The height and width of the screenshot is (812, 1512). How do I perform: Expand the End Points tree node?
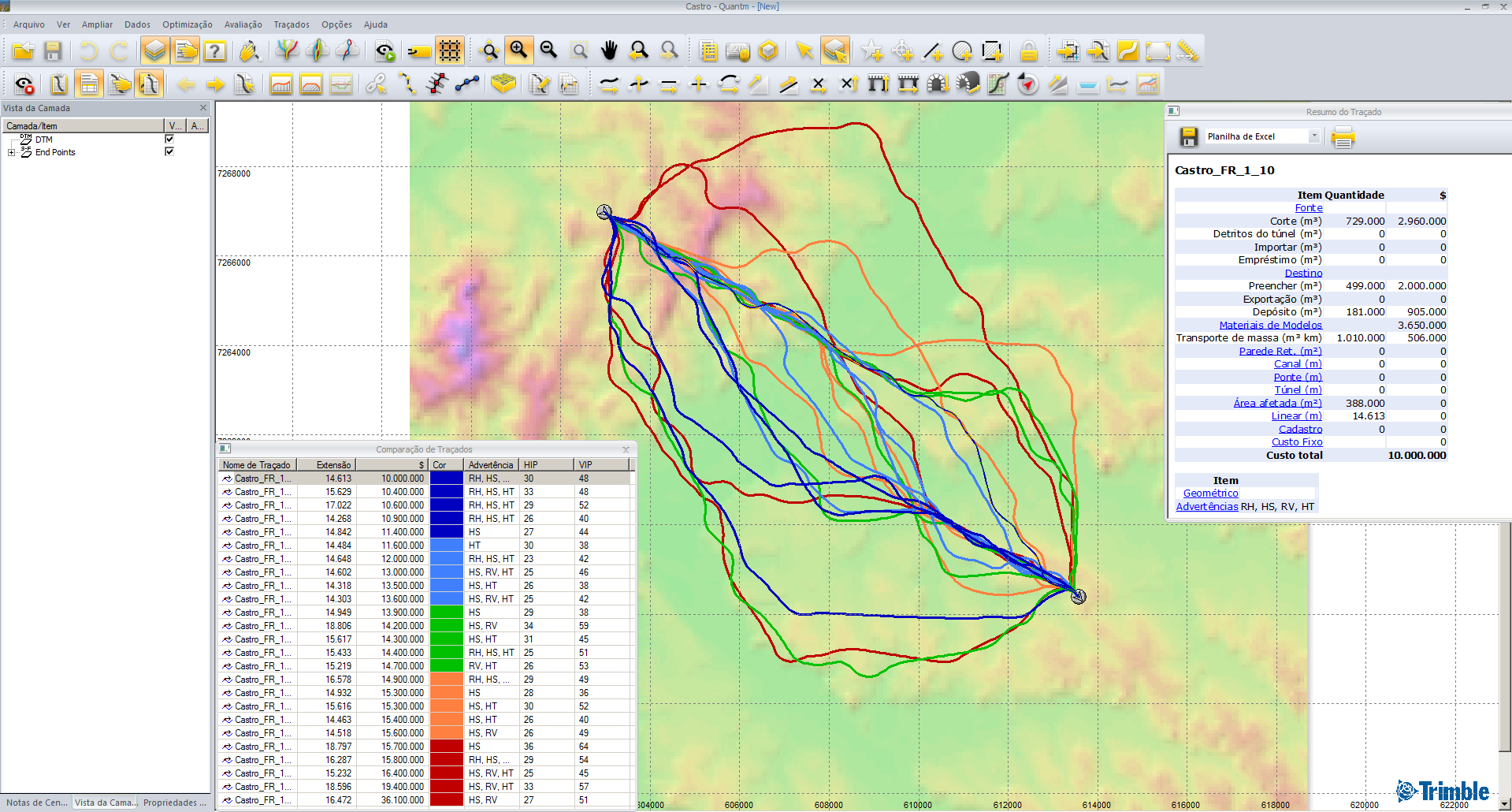pyautogui.click(x=11, y=152)
